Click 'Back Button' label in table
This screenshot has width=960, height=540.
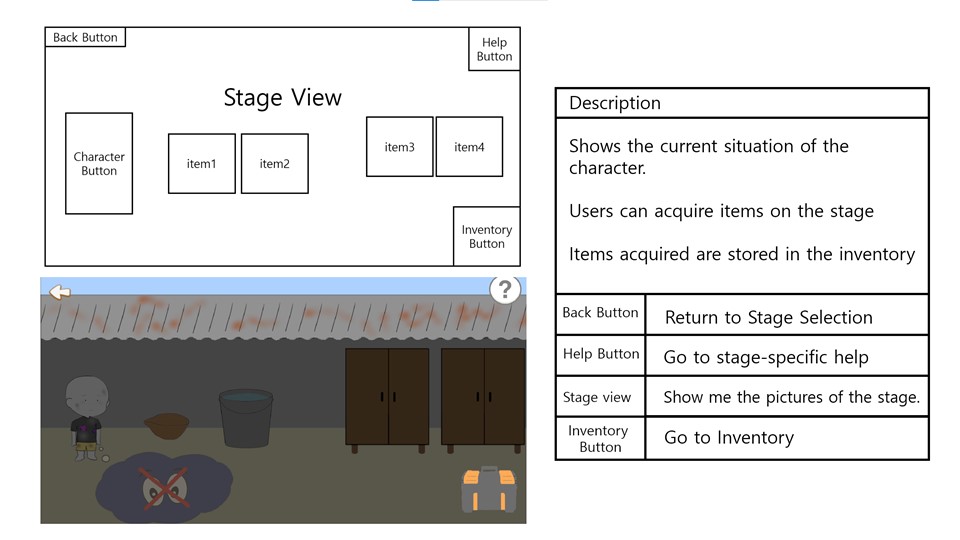tap(601, 313)
